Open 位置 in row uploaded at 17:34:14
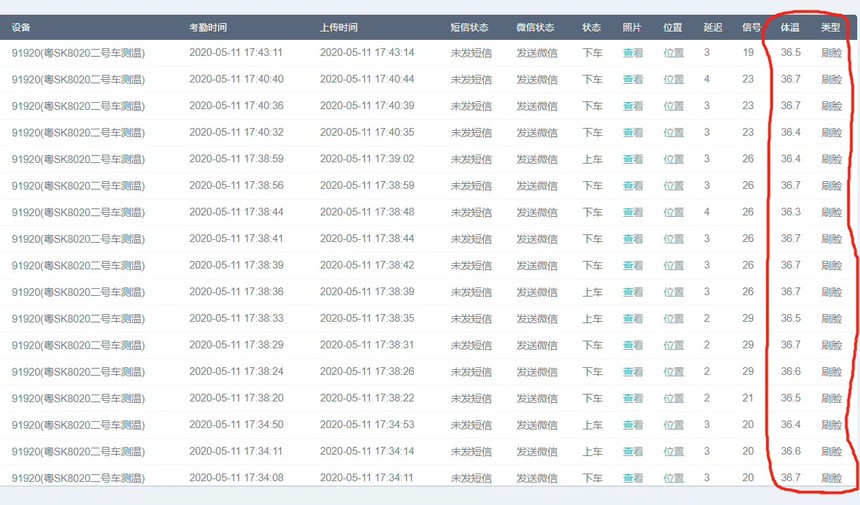Image resolution: width=860 pixels, height=505 pixels. click(673, 452)
